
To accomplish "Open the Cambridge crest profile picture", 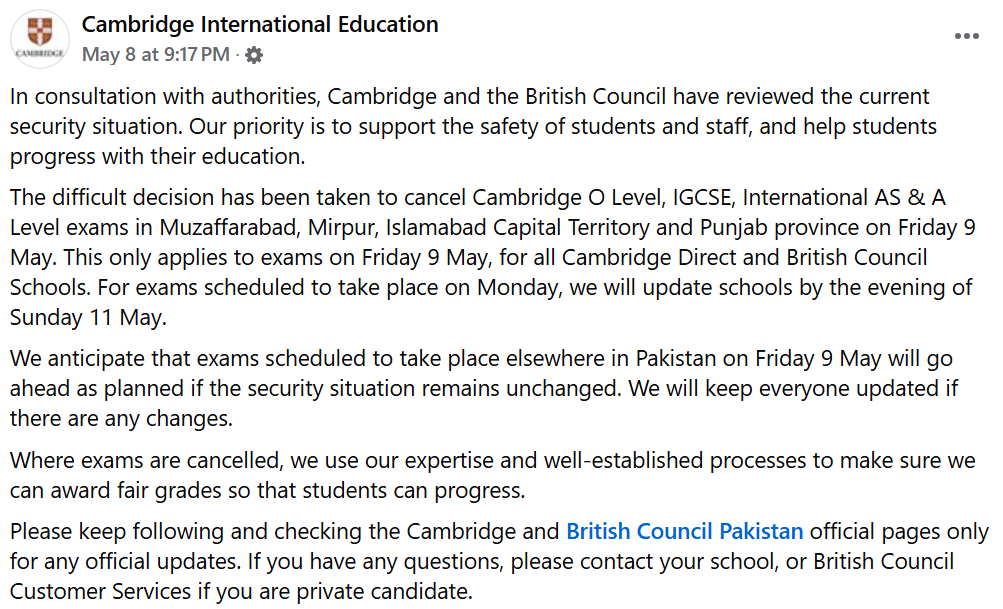I will click(40, 38).
